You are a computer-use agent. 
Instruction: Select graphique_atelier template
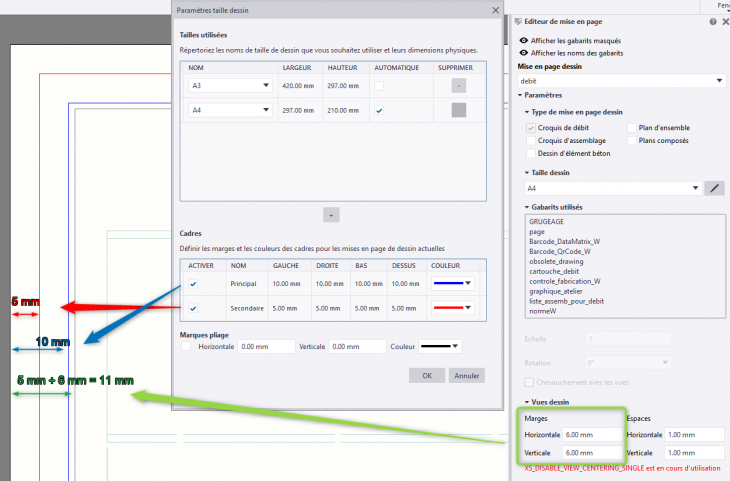556,291
